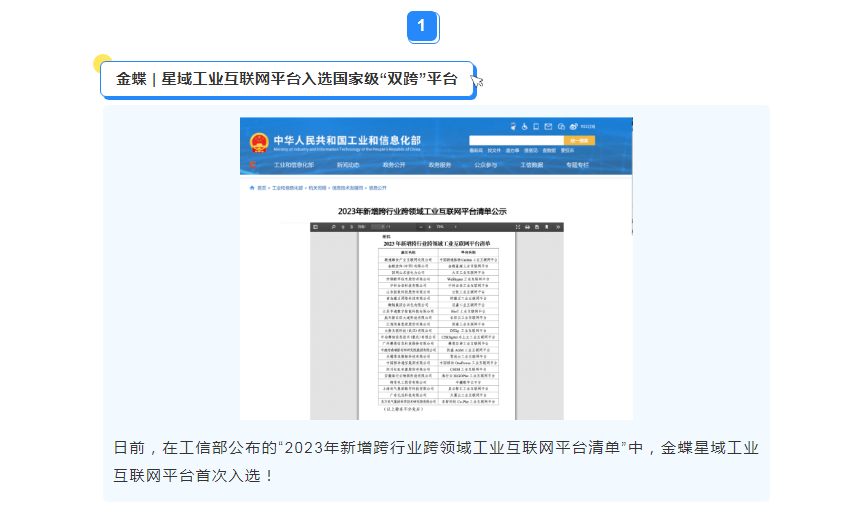
Task: Open the 专题专栏 nav menu
Action: (577, 165)
